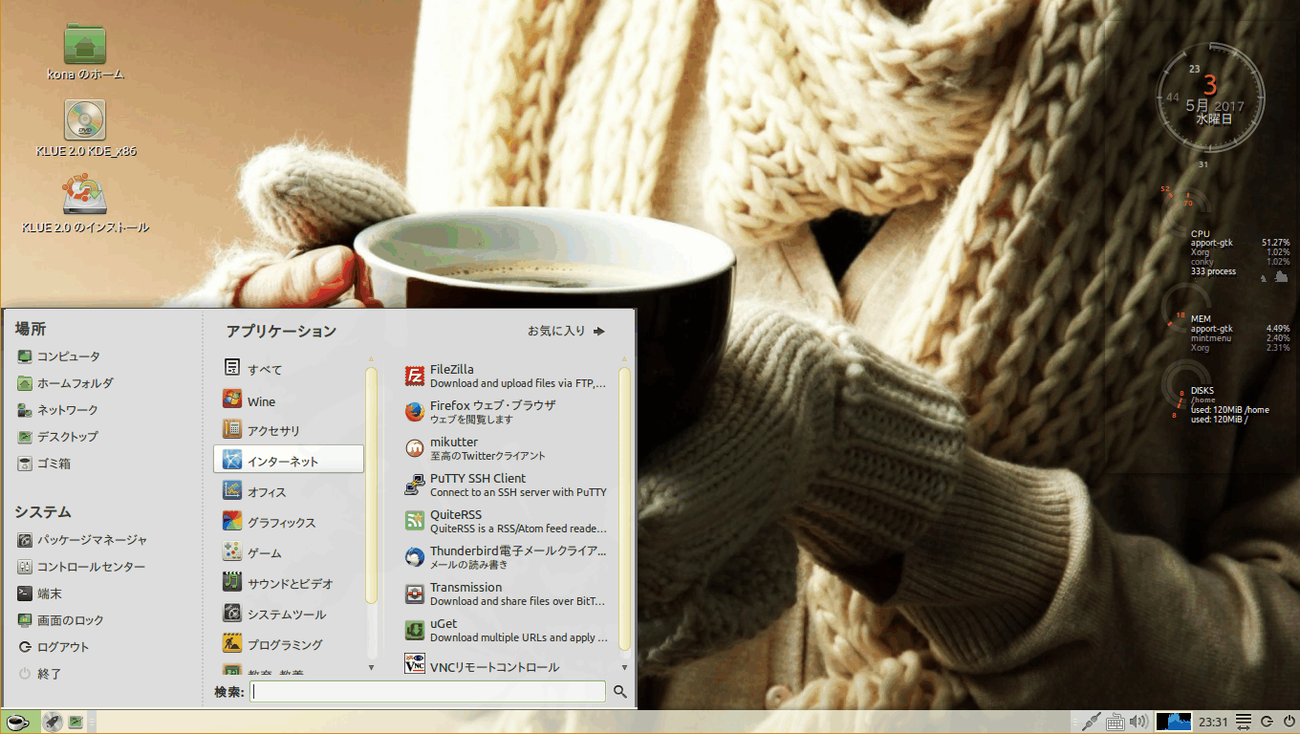The width and height of the screenshot is (1300, 734).
Task: Select the オフィス category
Action: pyautogui.click(x=289, y=492)
